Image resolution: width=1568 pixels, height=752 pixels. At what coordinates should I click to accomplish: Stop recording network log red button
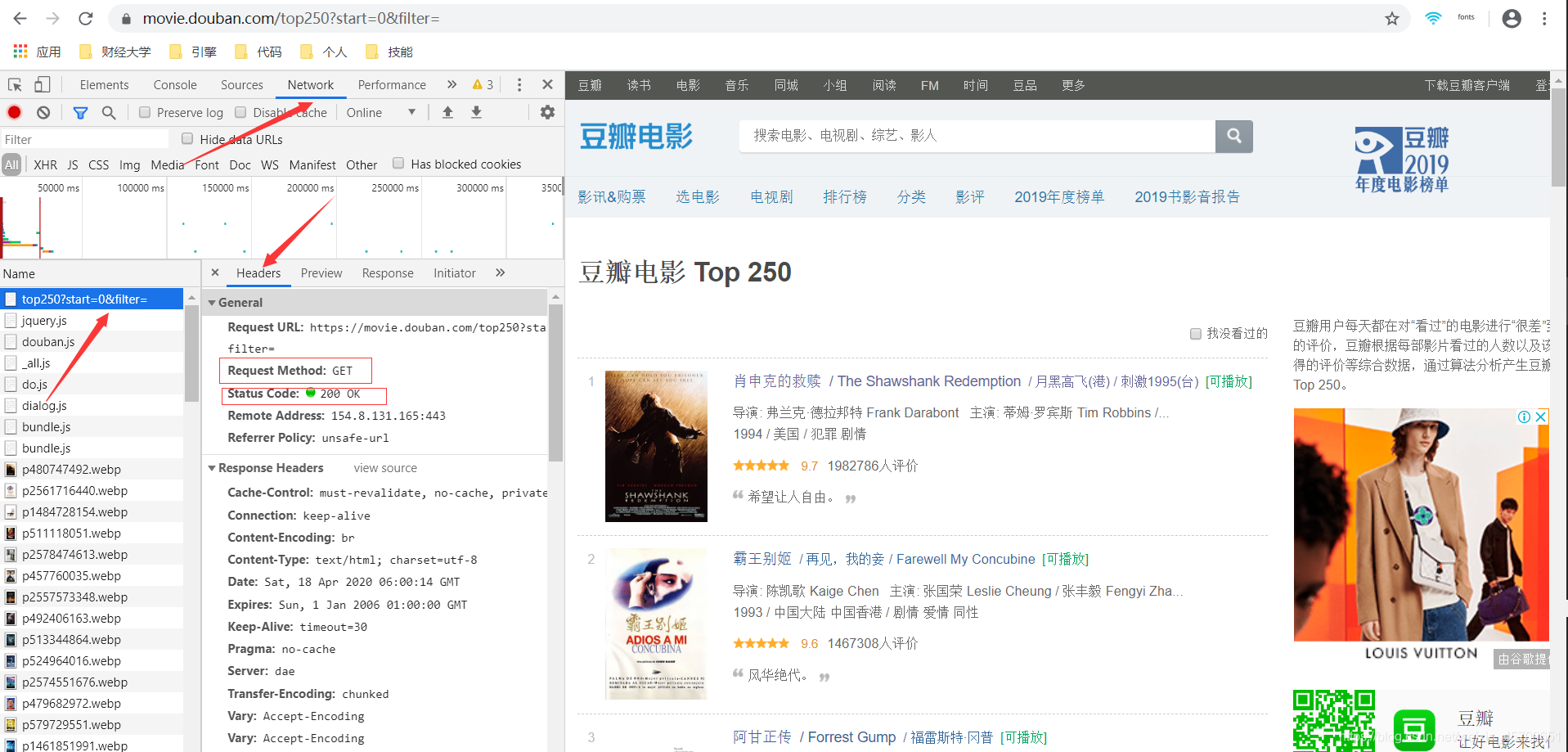coord(14,112)
